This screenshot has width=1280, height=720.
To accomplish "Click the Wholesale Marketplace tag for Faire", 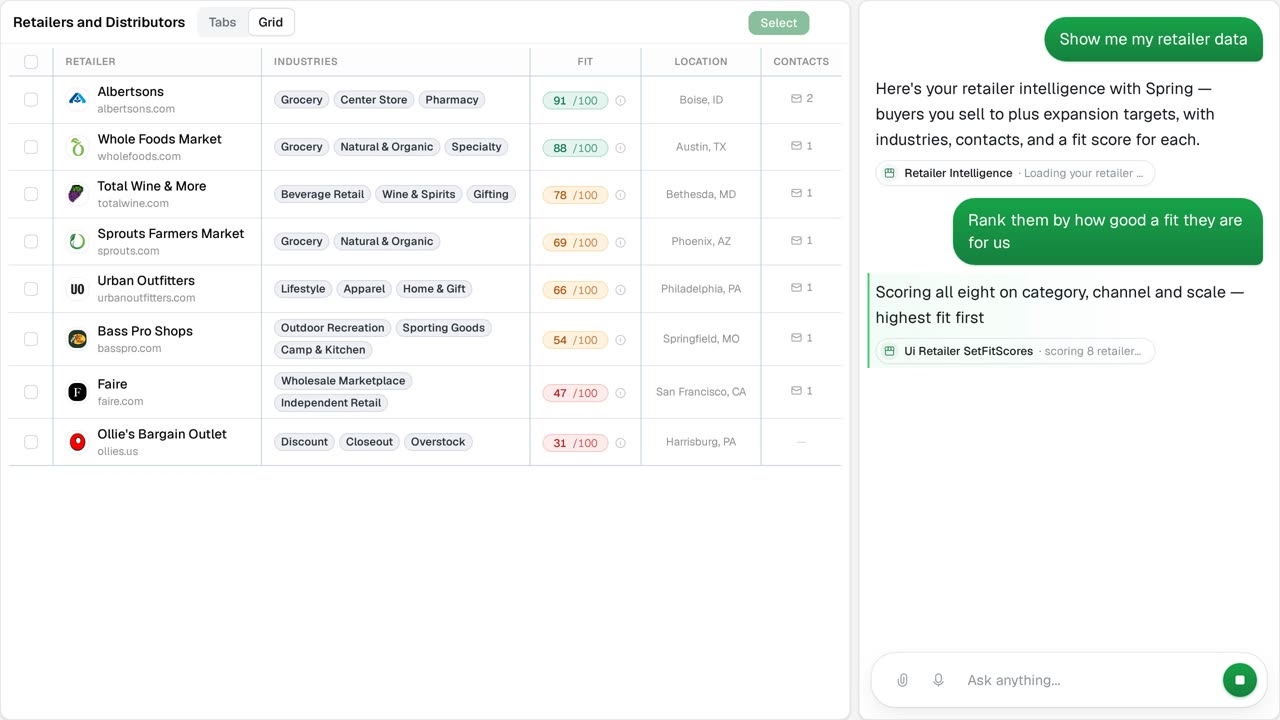I will click(343, 381).
